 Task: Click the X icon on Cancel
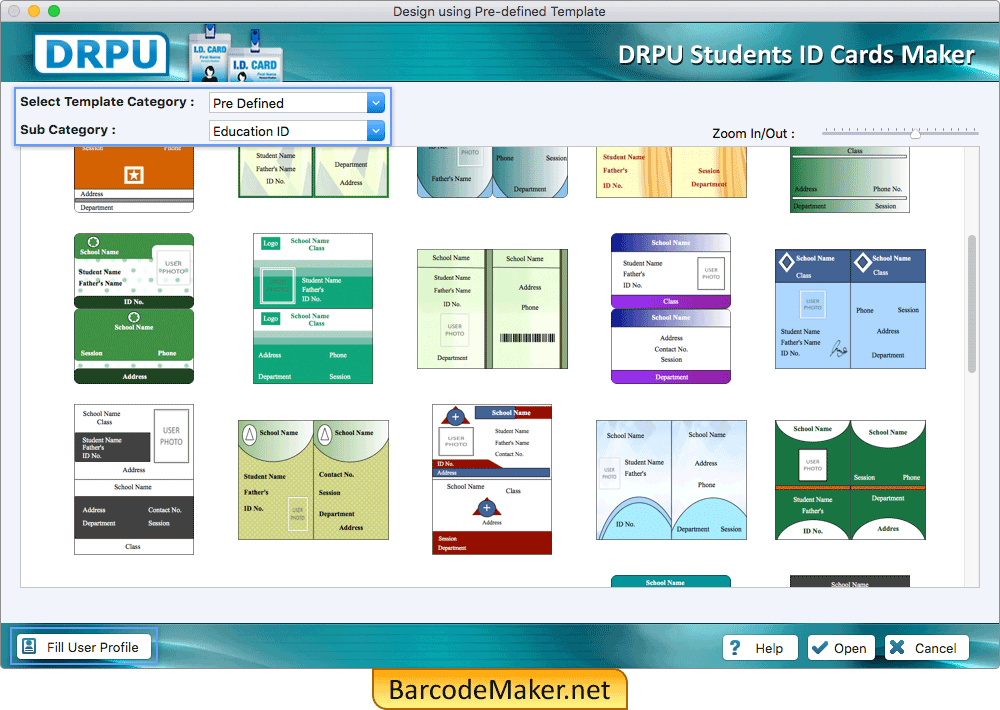897,647
